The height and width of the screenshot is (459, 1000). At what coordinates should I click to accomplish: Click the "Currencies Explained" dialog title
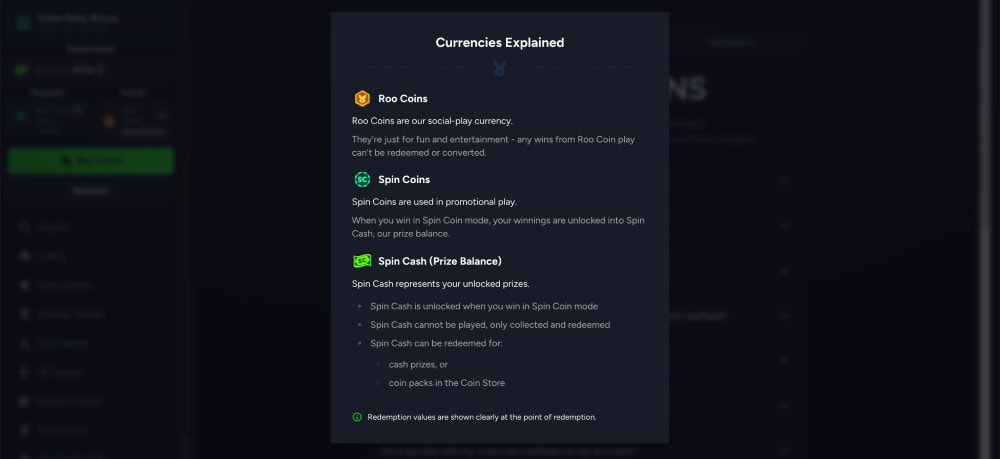pos(500,43)
